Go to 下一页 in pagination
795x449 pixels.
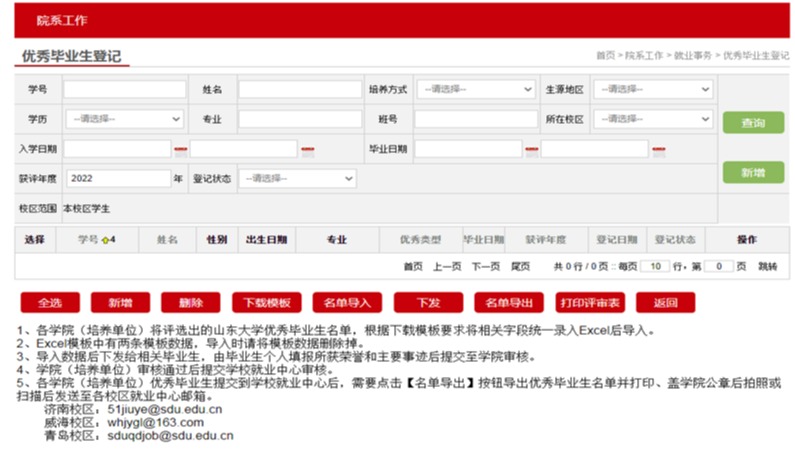[x=485, y=267]
